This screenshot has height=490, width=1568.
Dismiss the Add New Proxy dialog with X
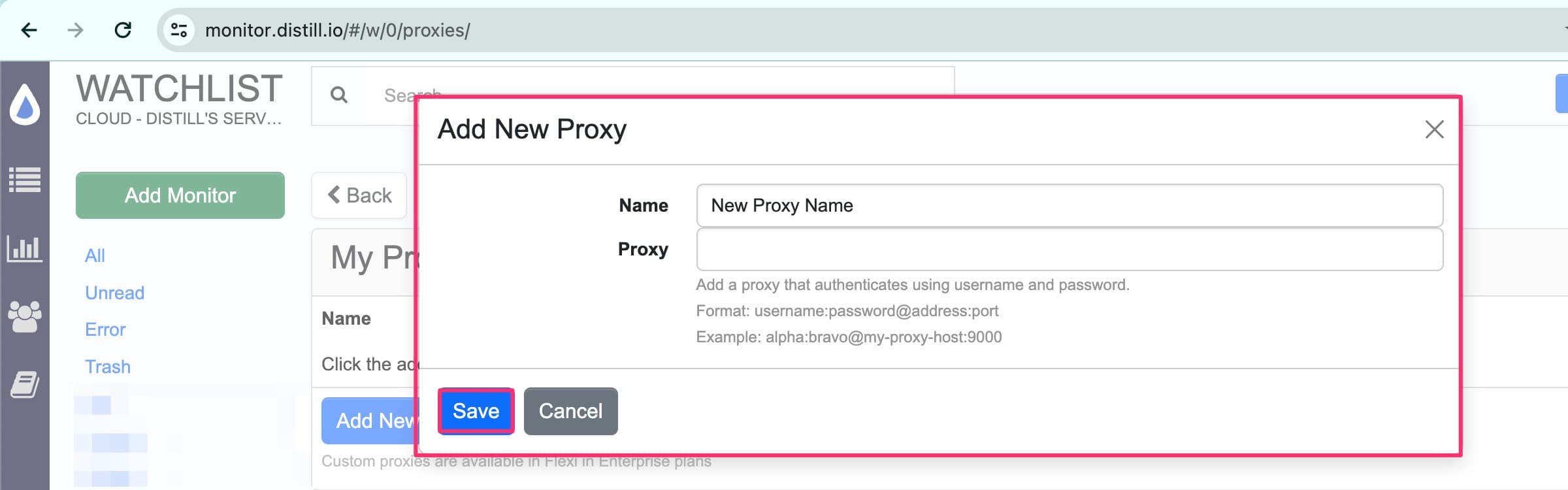(1435, 131)
